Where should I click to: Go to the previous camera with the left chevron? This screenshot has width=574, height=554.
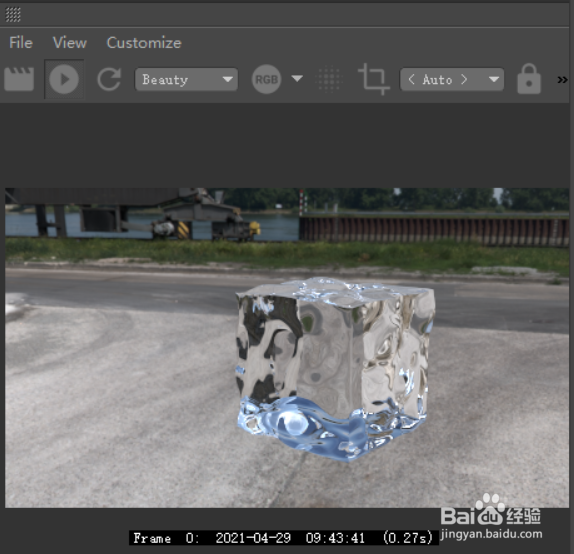[411, 79]
